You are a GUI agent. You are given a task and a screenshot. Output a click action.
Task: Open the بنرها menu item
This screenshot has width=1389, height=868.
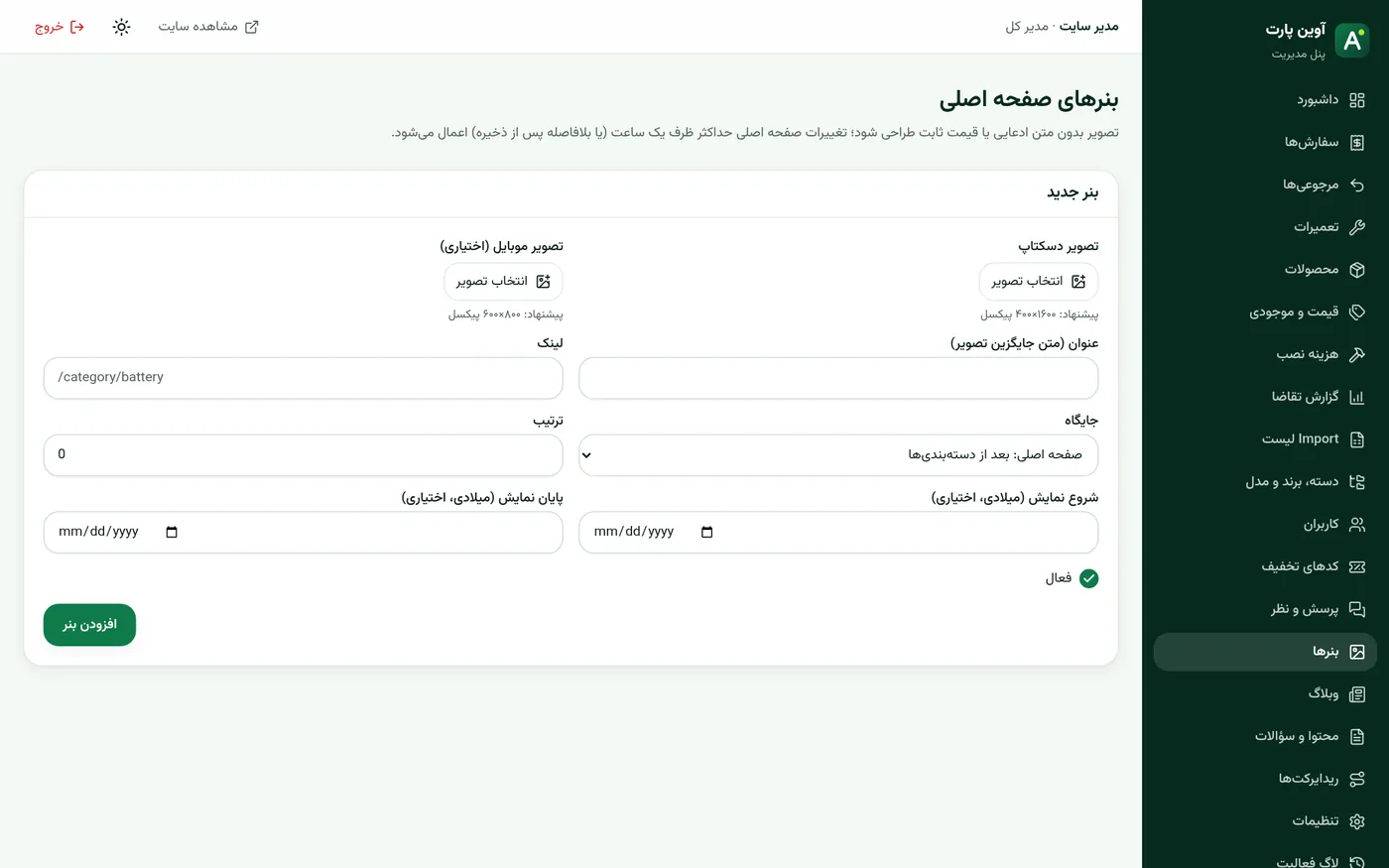pyautogui.click(x=1265, y=652)
